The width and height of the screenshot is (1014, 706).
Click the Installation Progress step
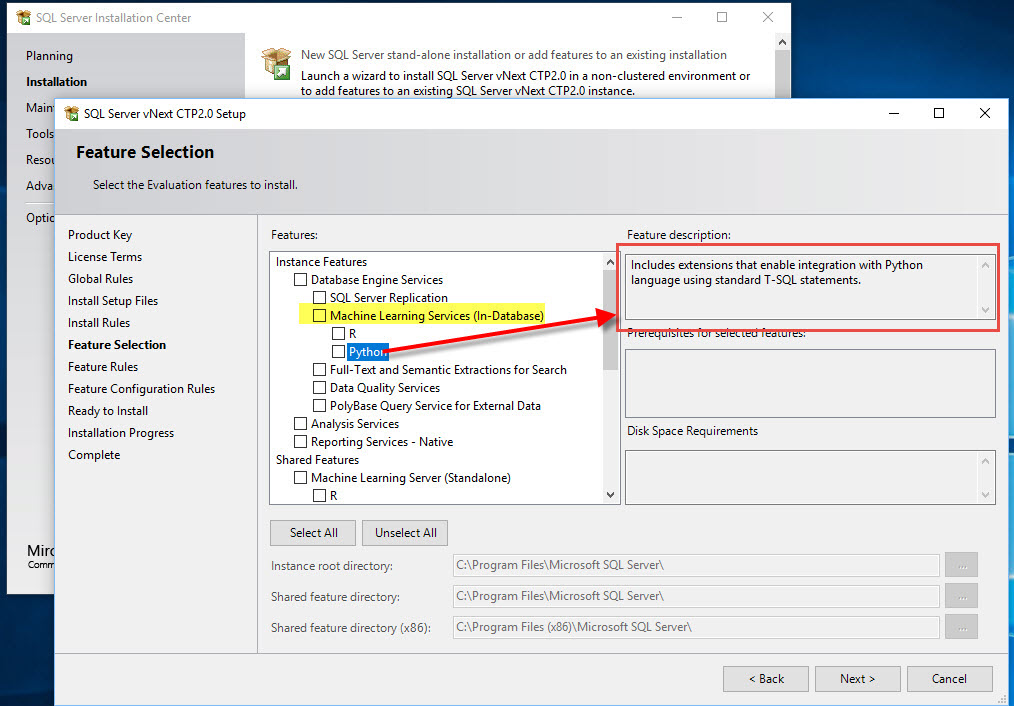121,433
